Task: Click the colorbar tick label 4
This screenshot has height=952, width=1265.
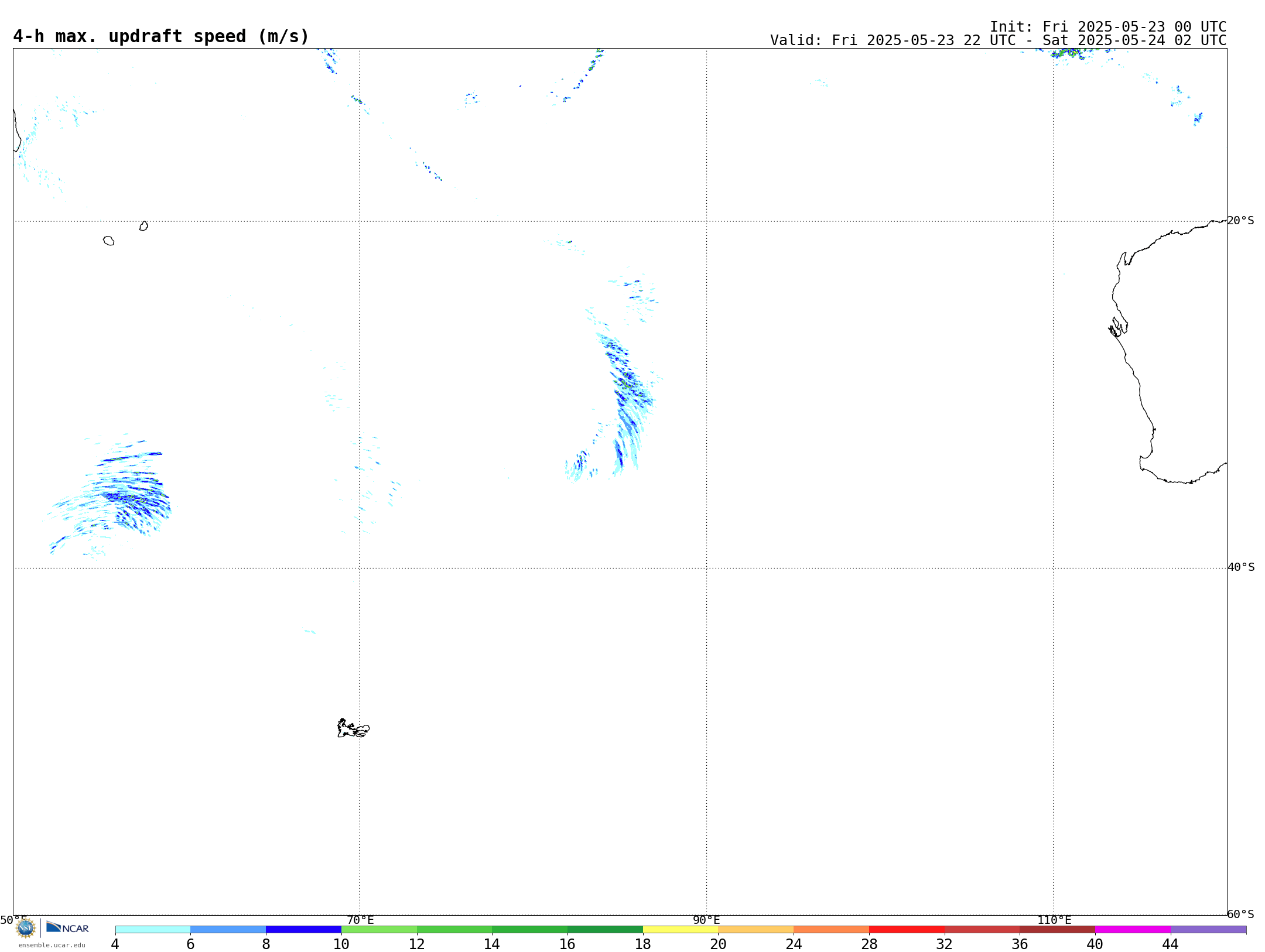Action: pyautogui.click(x=115, y=944)
